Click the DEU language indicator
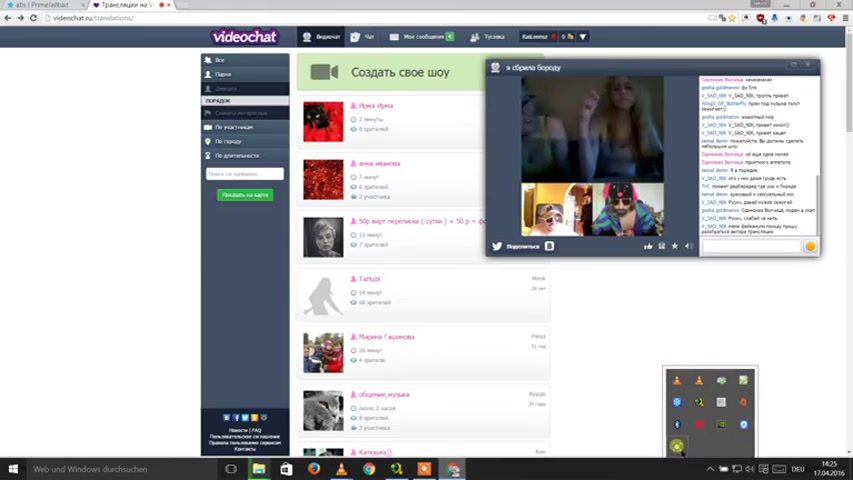Screen dimensions: 853x480 (798, 469)
